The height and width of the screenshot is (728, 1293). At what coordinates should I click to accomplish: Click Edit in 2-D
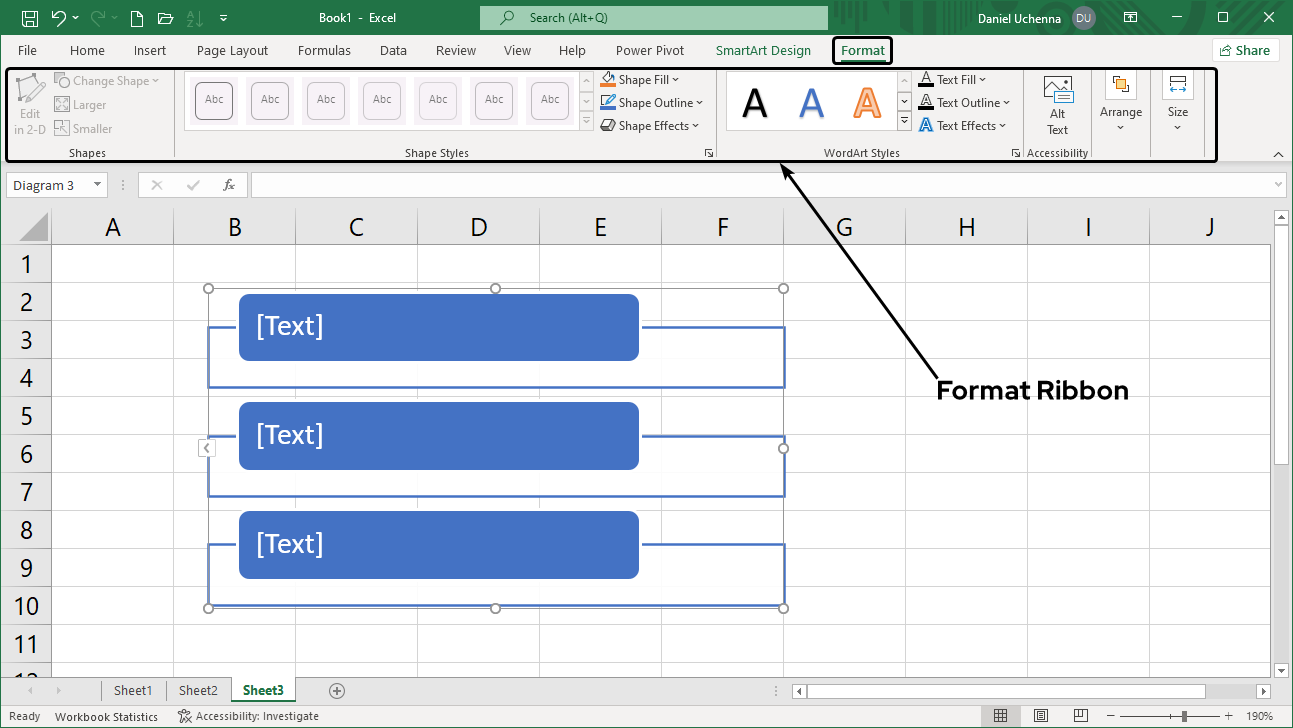click(x=30, y=105)
